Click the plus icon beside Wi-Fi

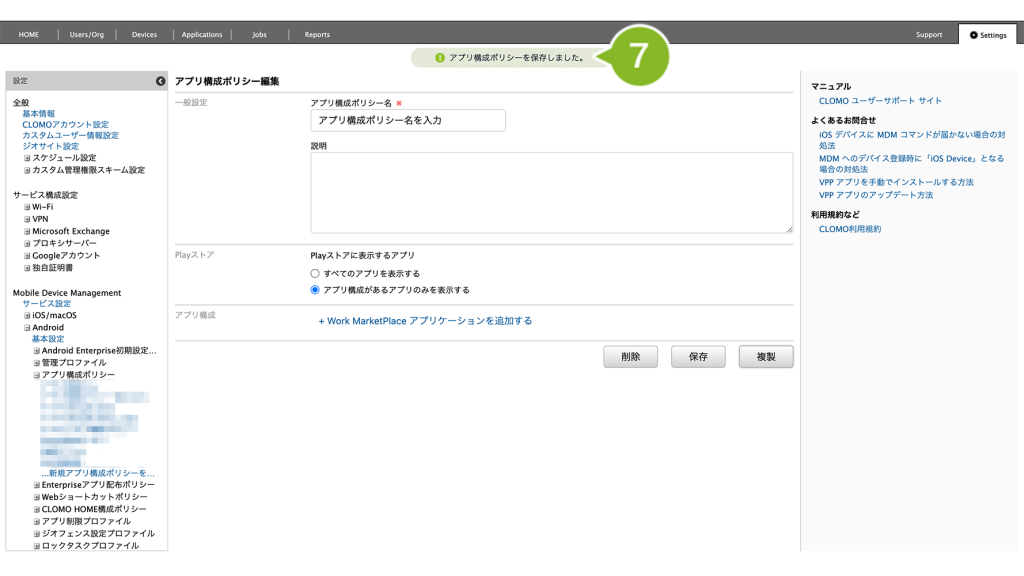pos(27,207)
